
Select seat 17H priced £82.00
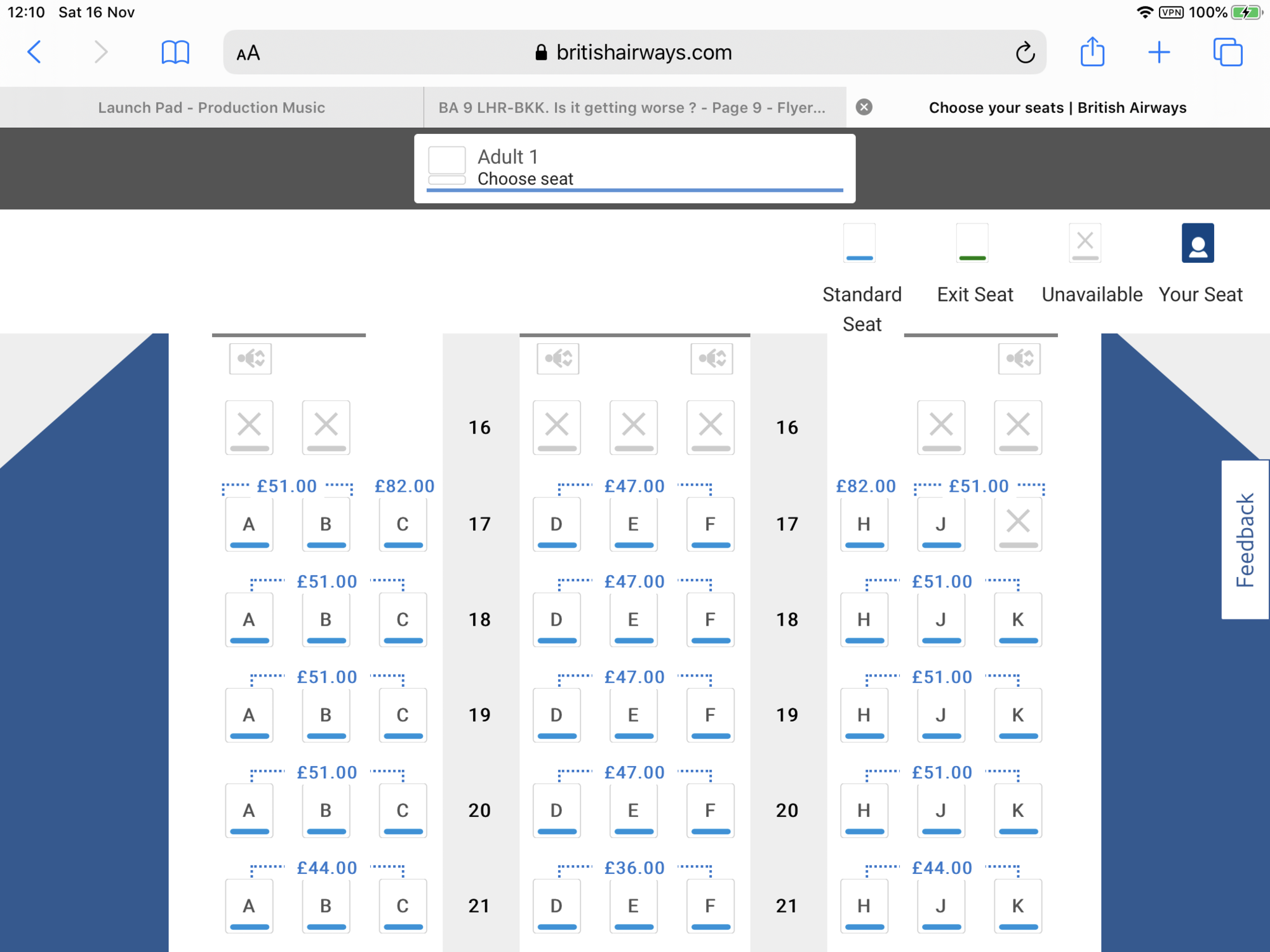click(864, 524)
